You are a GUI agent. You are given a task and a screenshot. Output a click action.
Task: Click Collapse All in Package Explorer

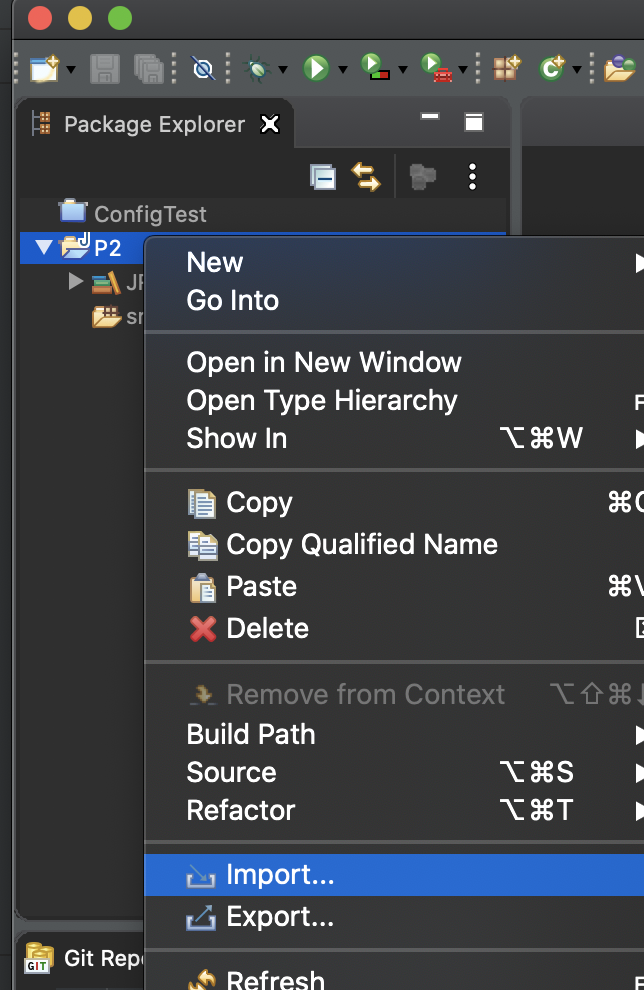click(323, 177)
